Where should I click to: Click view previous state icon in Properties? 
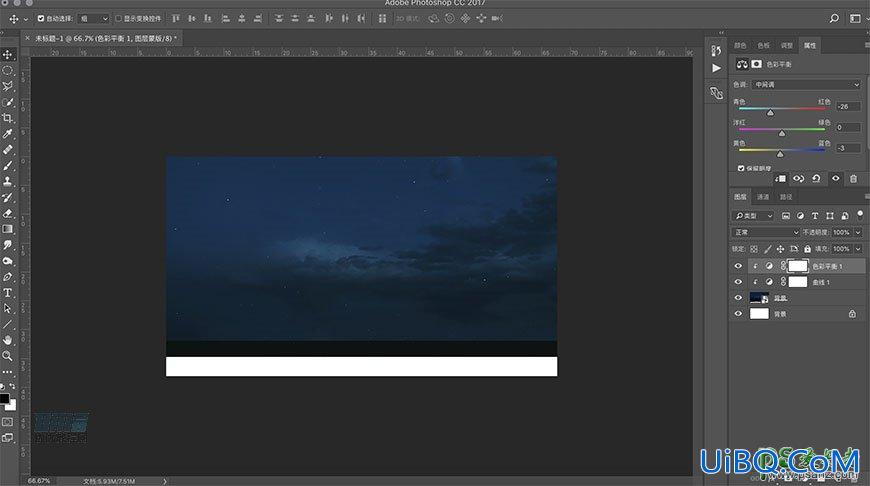click(798, 179)
